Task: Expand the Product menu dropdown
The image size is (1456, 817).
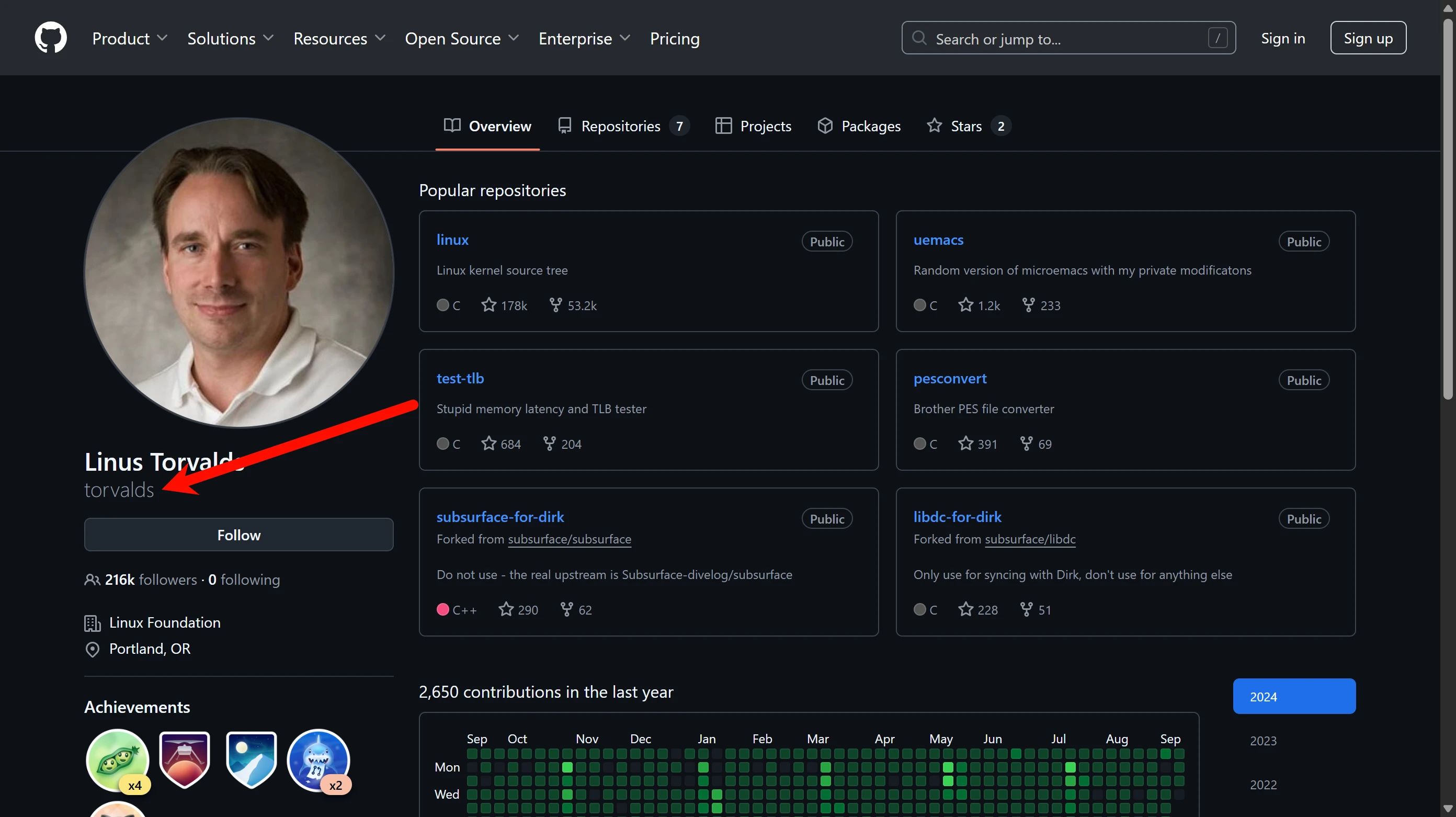Action: (130, 39)
